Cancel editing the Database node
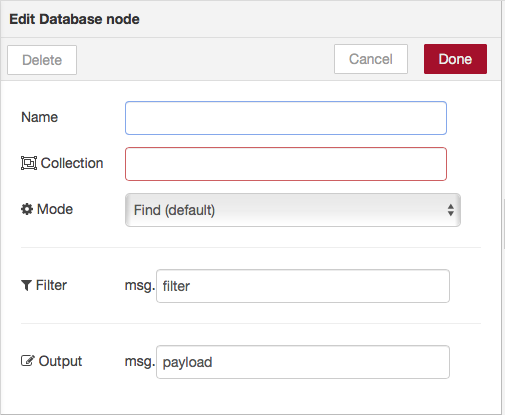The height and width of the screenshot is (415, 505). point(371,59)
